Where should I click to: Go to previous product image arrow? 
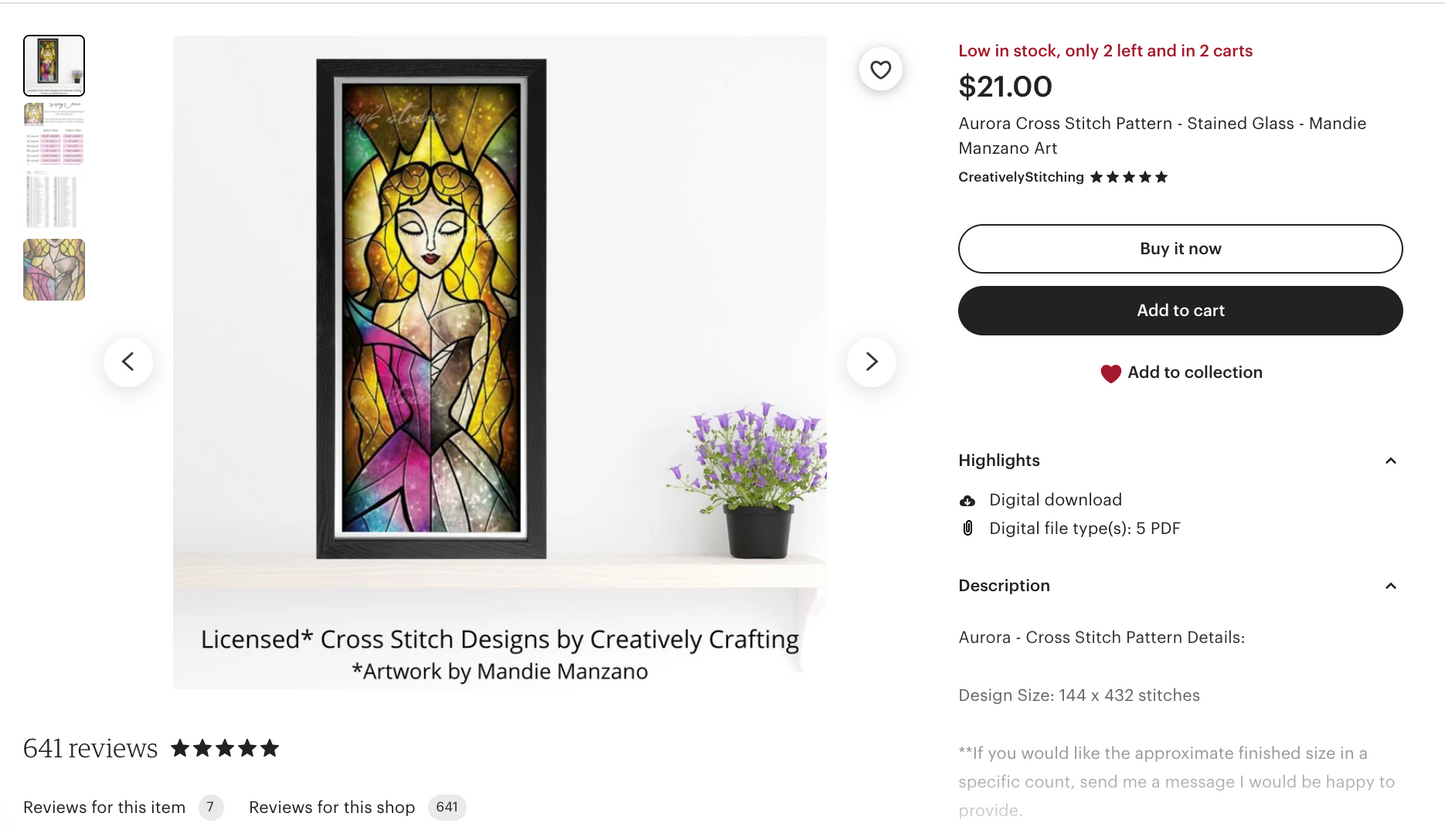click(x=128, y=362)
